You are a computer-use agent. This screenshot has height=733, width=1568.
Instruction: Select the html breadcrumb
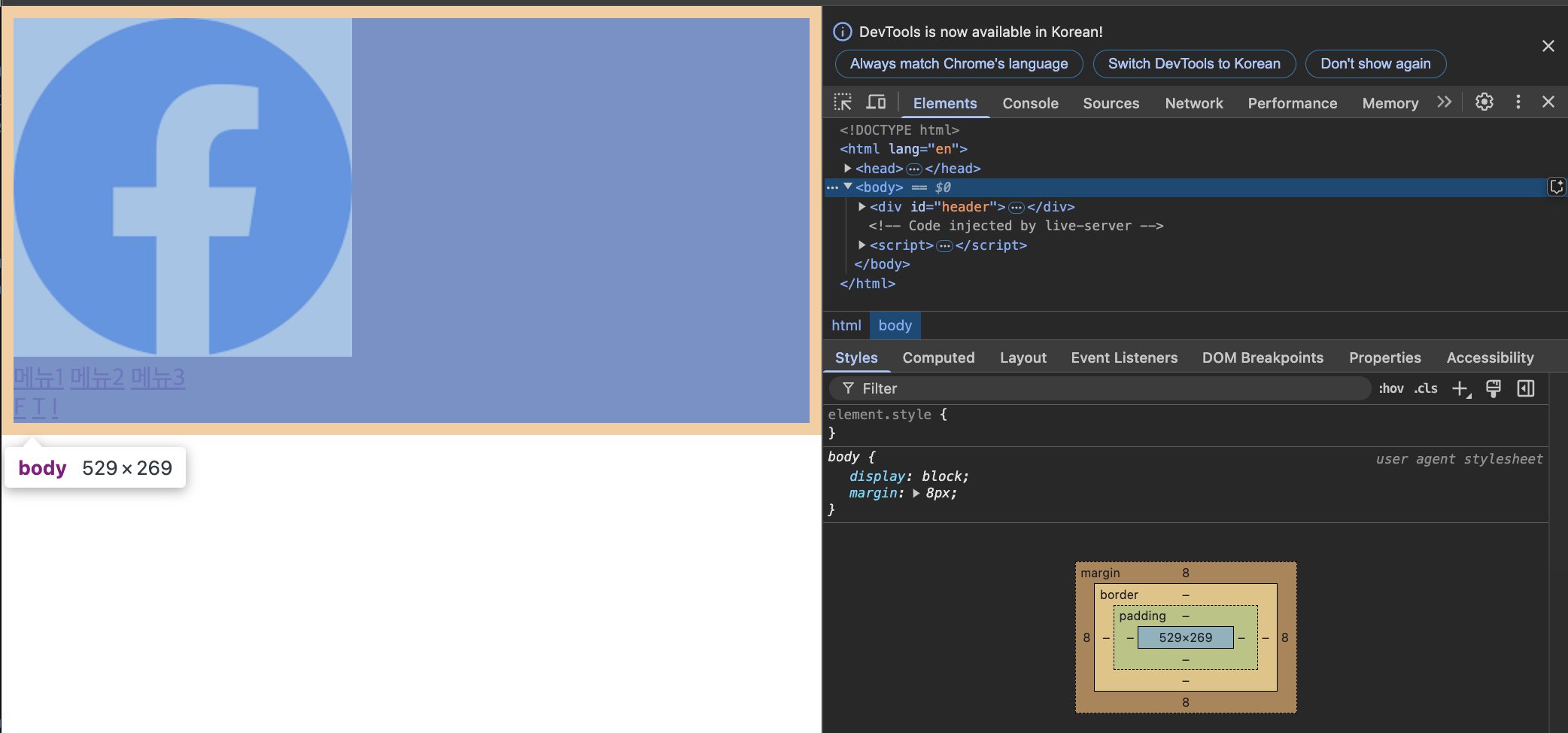click(x=846, y=325)
